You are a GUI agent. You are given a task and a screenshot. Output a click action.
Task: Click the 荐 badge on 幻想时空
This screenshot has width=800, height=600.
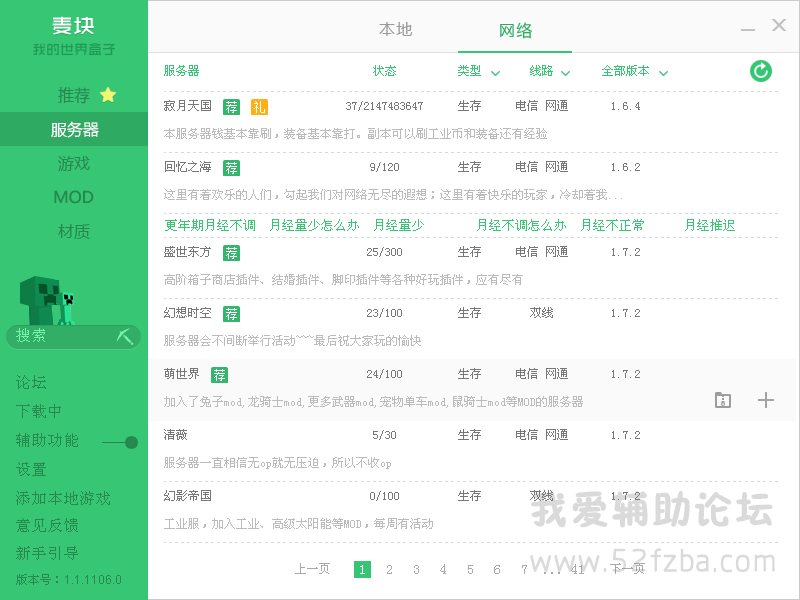click(x=232, y=314)
